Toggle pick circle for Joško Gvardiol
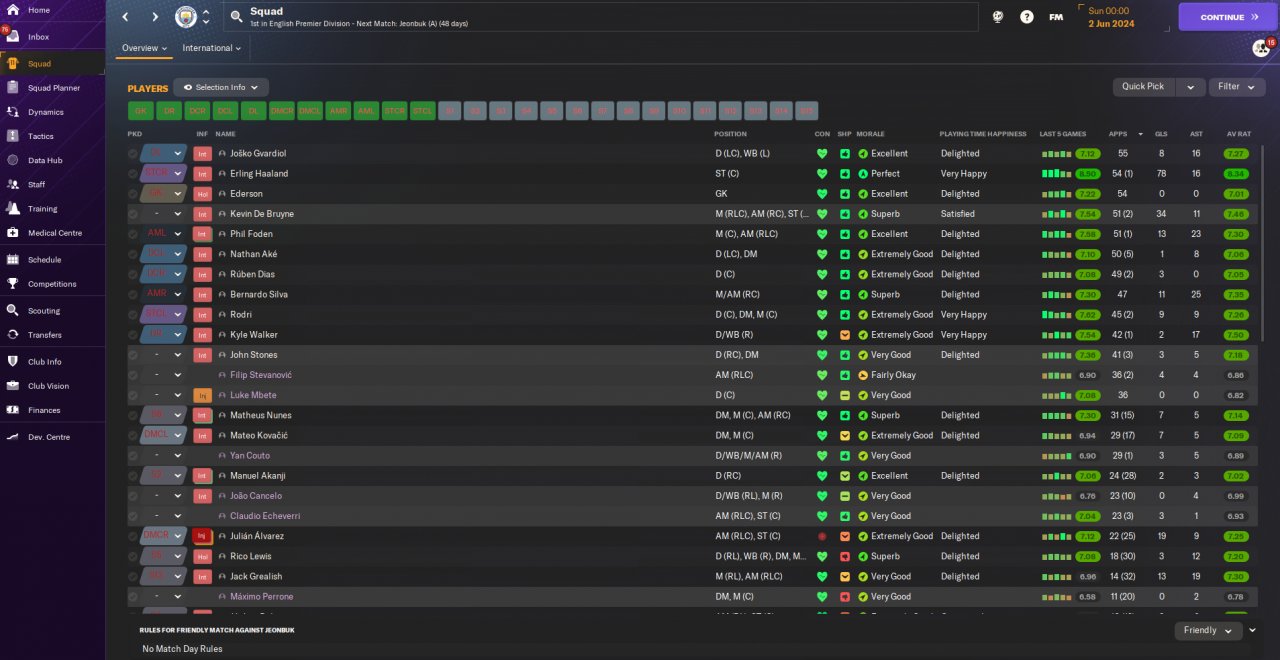The height and width of the screenshot is (660, 1280). point(133,154)
